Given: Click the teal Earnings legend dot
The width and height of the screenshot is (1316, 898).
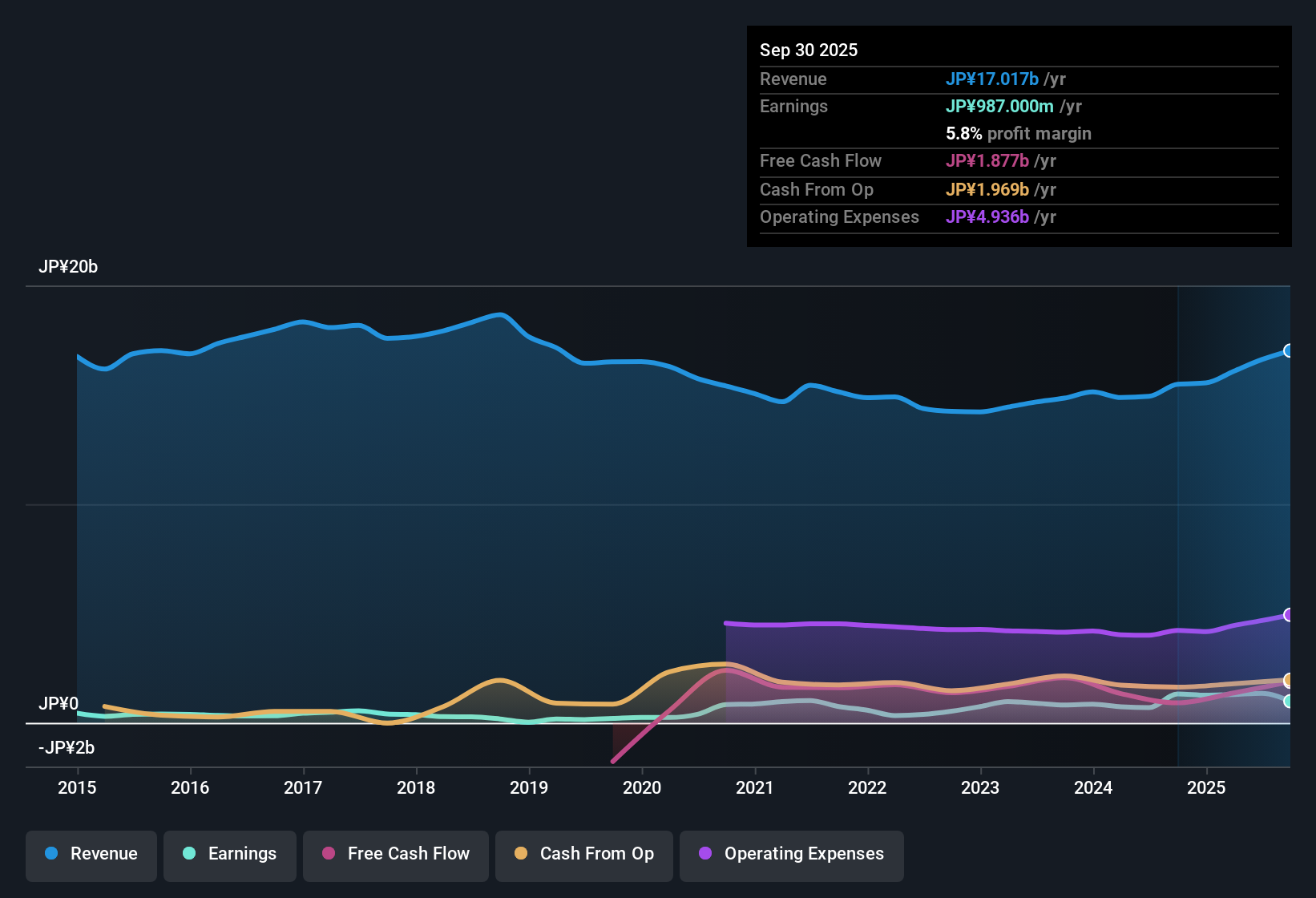Looking at the screenshot, I should click(189, 854).
